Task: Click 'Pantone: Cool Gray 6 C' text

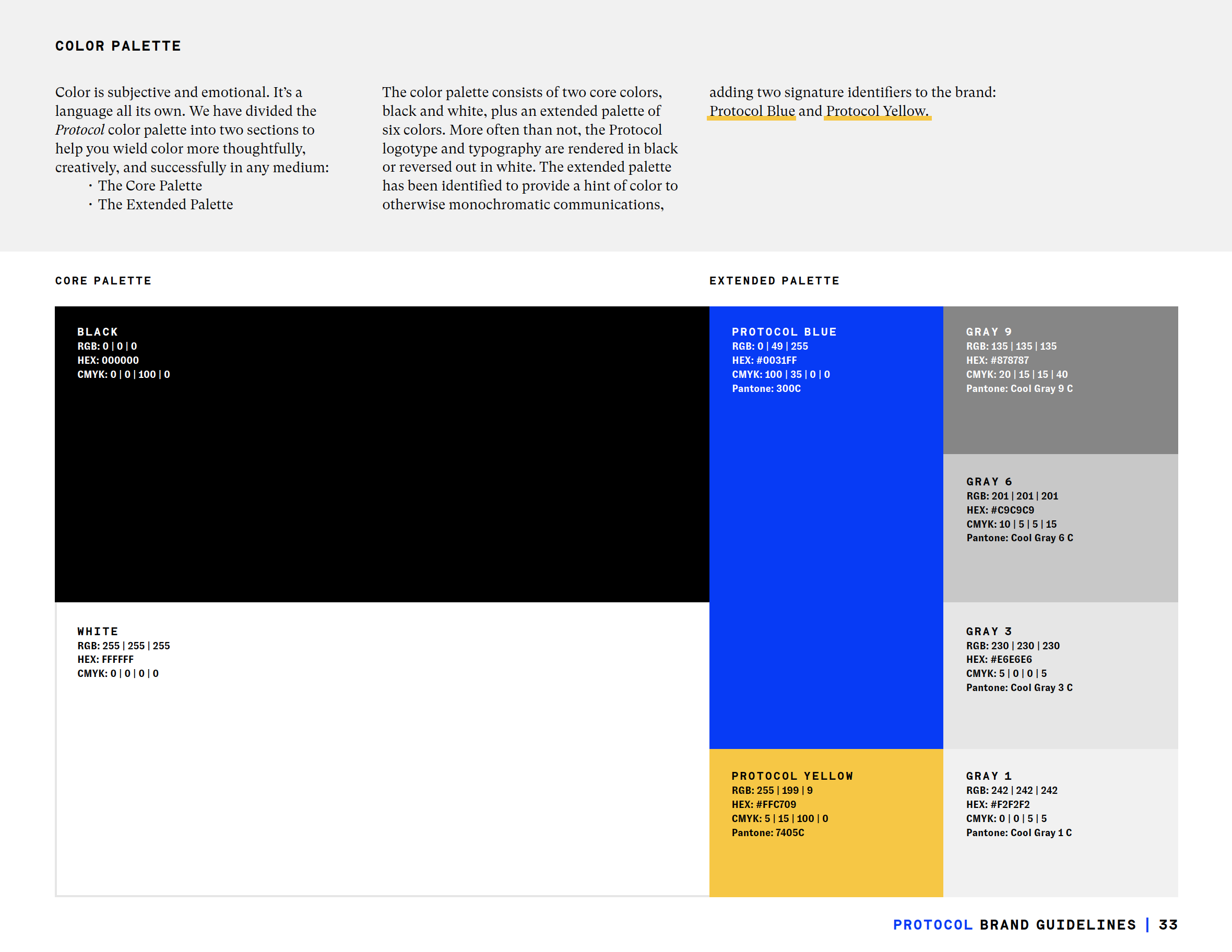Action: 1020,538
